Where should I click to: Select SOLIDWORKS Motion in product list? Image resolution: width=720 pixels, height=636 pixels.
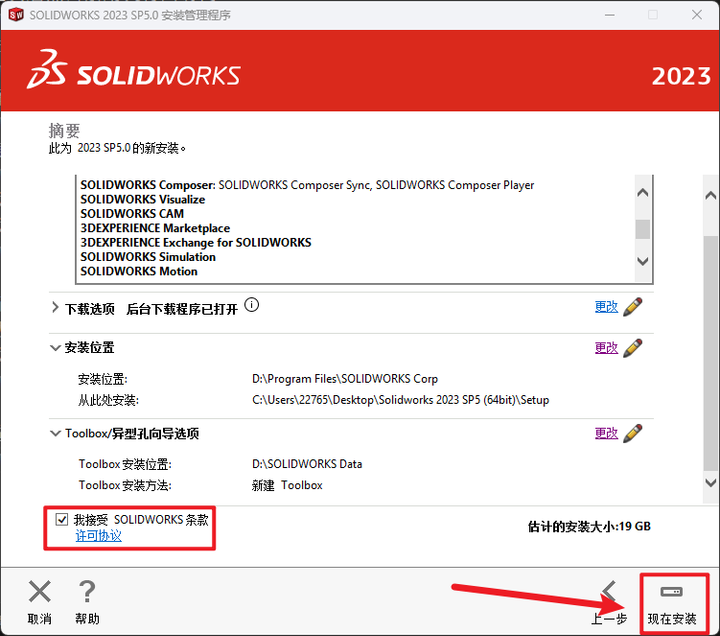click(x=139, y=271)
